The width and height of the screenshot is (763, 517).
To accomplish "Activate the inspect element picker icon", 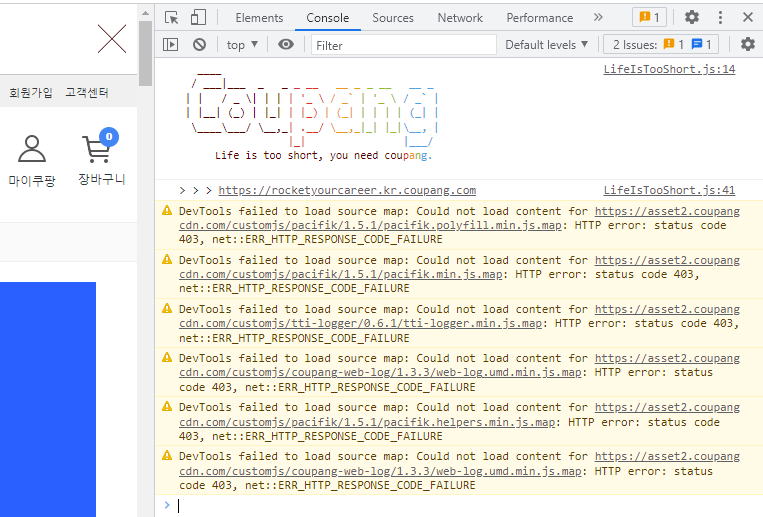I will click(x=171, y=18).
